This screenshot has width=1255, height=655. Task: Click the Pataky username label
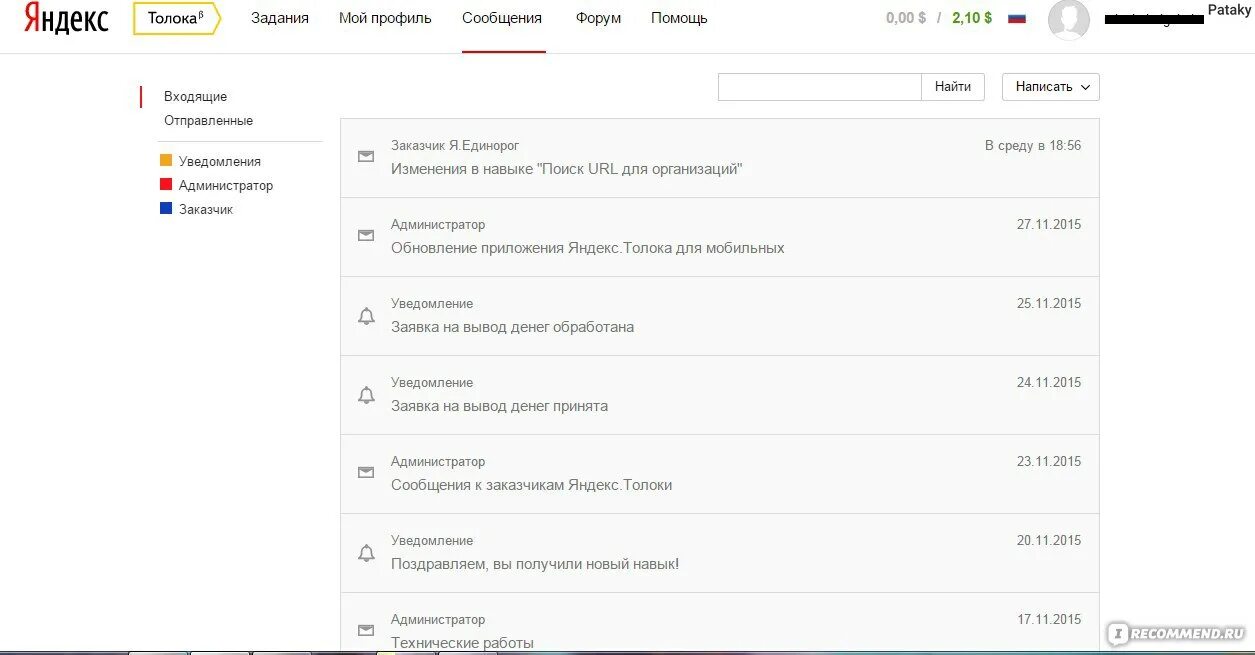(1229, 10)
